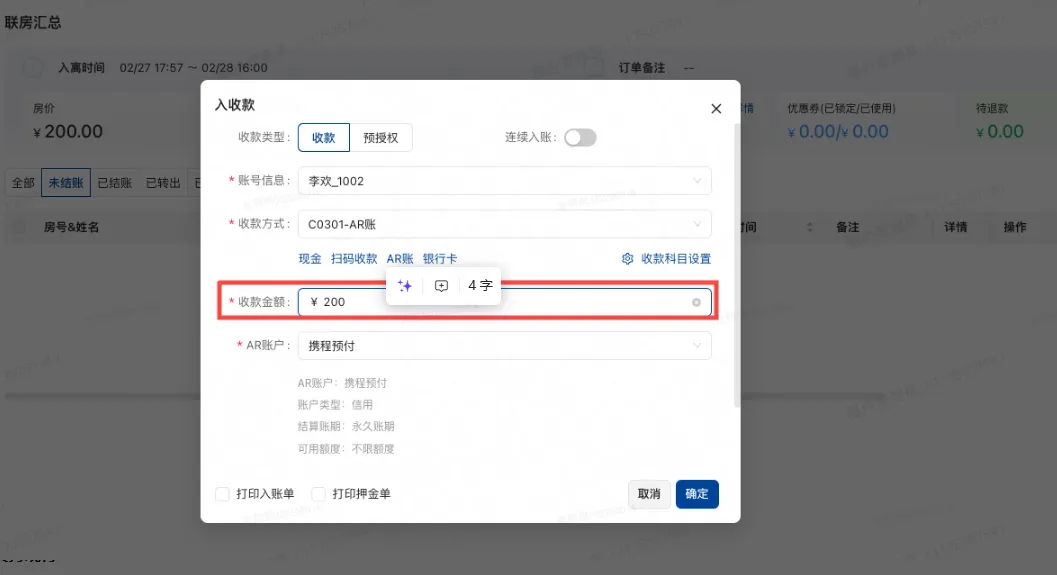Viewport: 1057px width, 575px height.
Task: Click the gear icon beside 收款科目设置
Action: coord(628,259)
